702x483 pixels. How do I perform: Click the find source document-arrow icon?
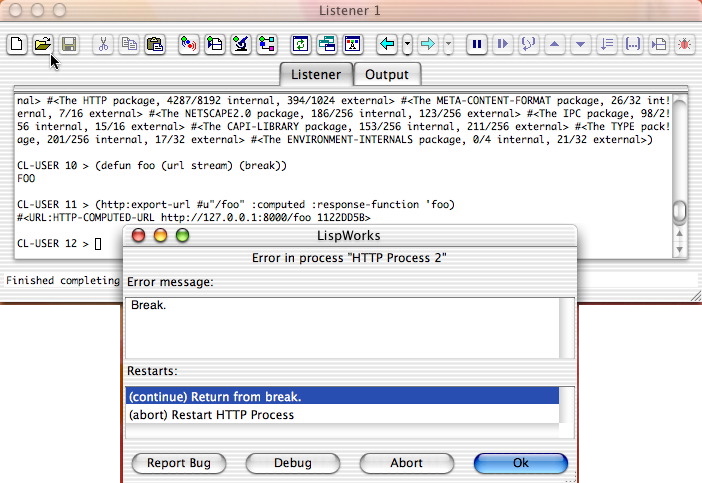coord(659,44)
